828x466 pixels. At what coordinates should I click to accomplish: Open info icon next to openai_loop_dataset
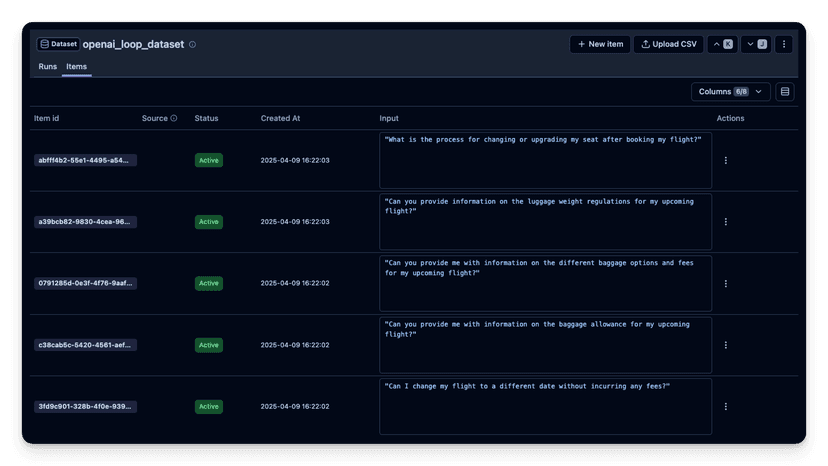pos(192,44)
